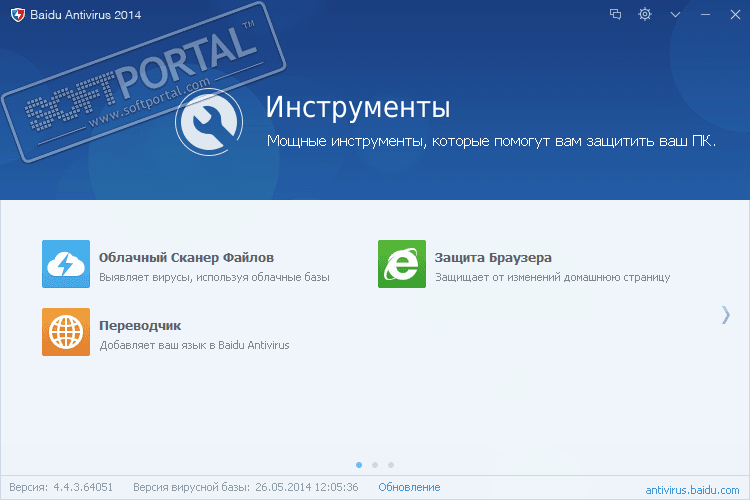This screenshot has width=750, height=500.
Task: Click the Baidu Antivirus shield logo
Action: 18,15
